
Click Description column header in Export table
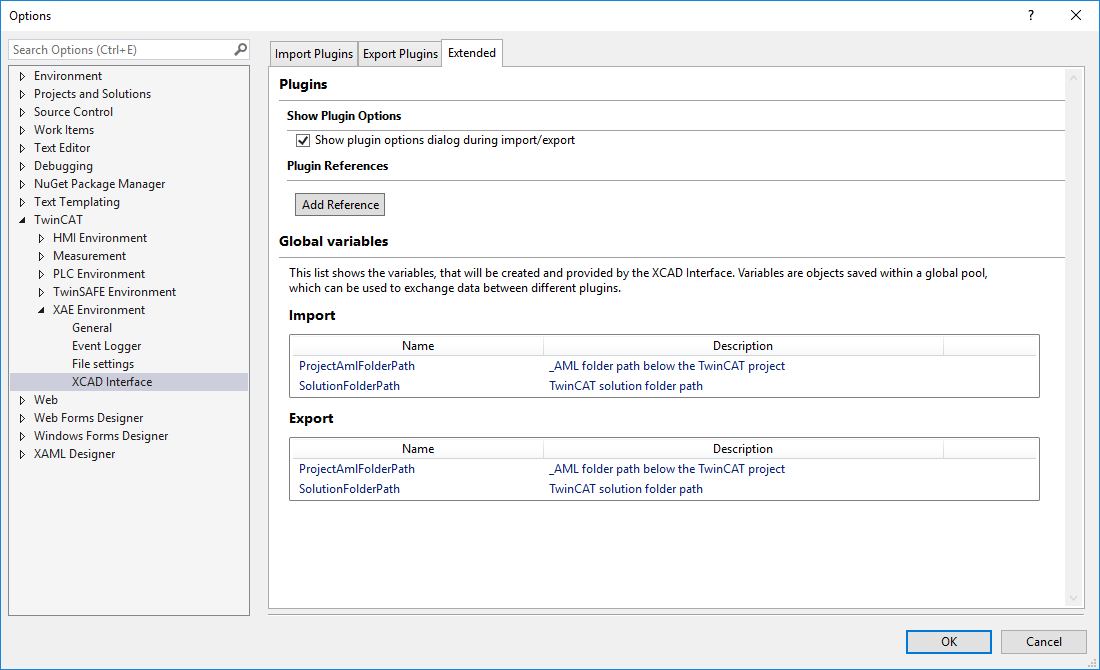743,449
